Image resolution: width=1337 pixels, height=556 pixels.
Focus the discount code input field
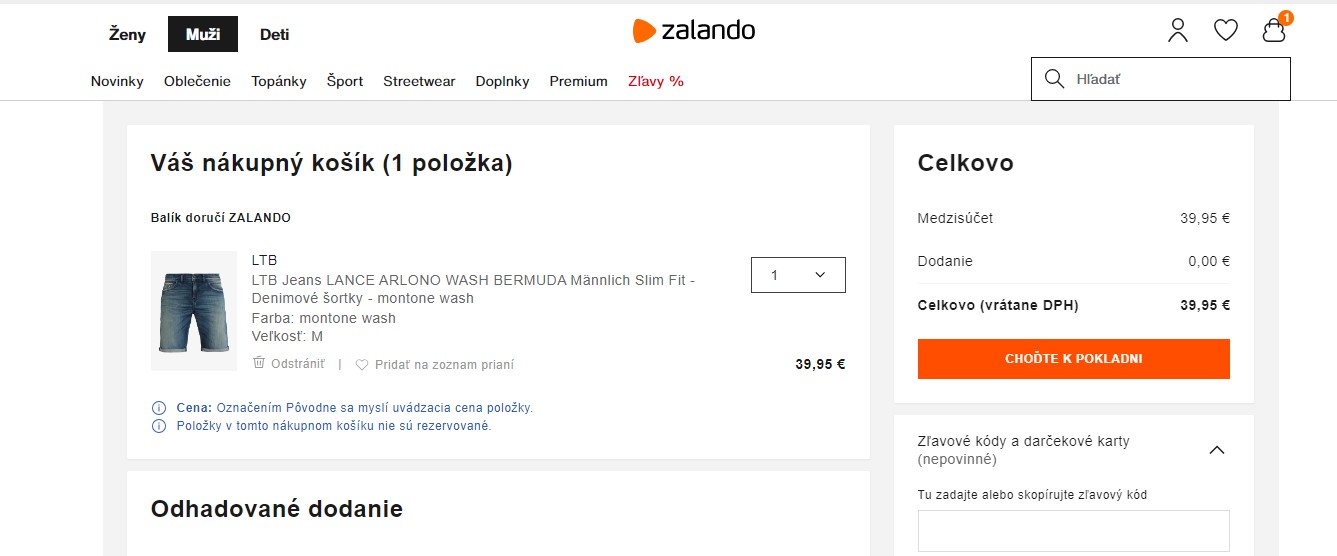[x=1073, y=531]
